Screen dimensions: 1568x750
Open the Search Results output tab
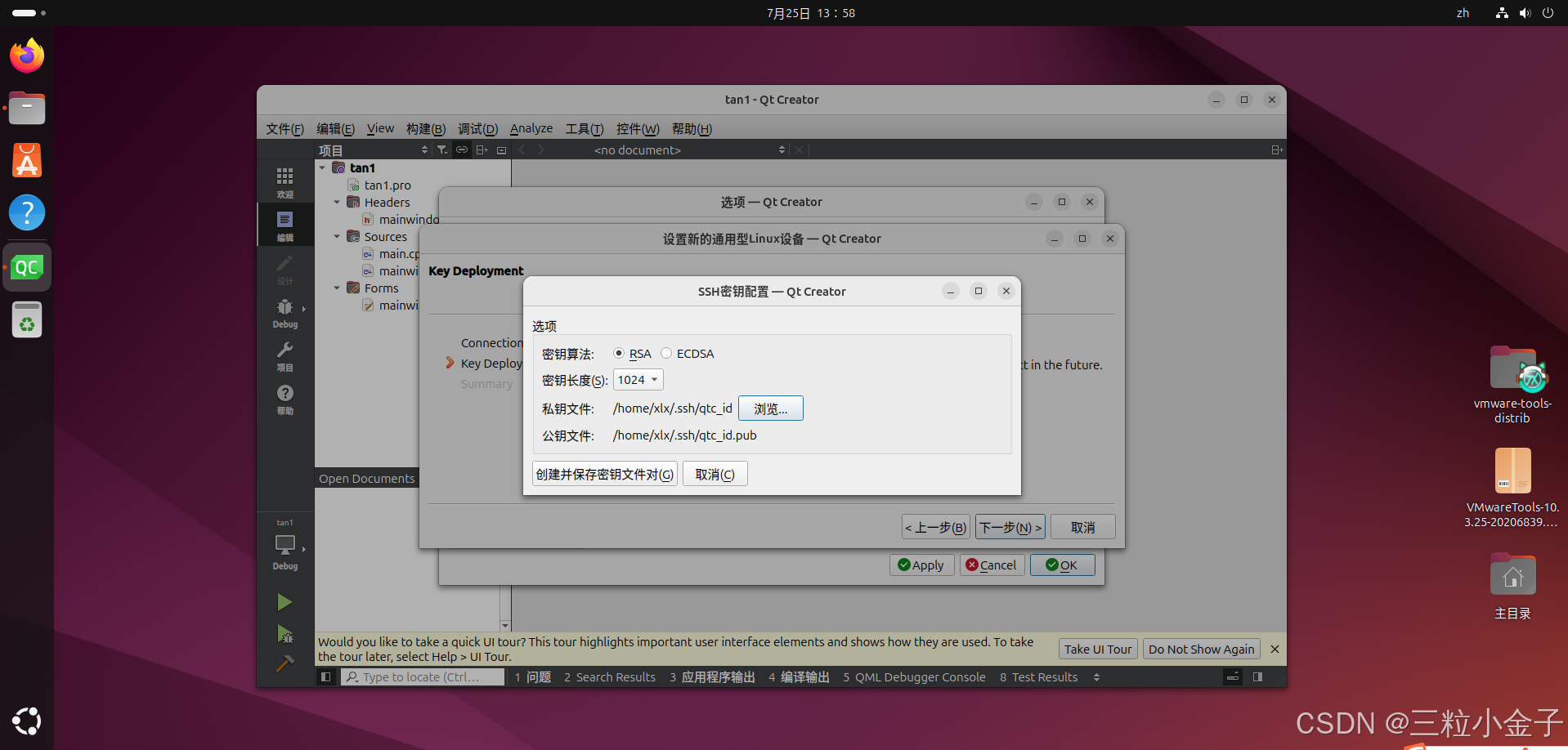[x=610, y=676]
